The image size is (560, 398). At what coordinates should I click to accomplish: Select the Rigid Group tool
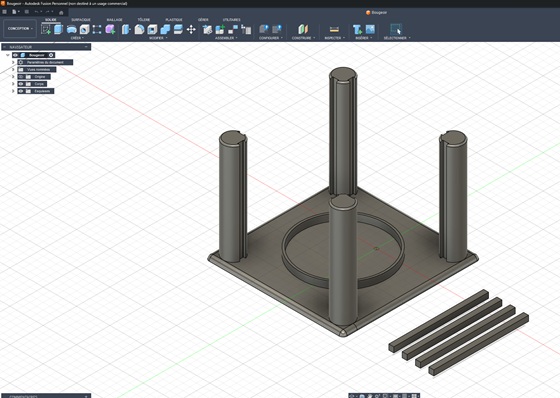tap(246, 29)
